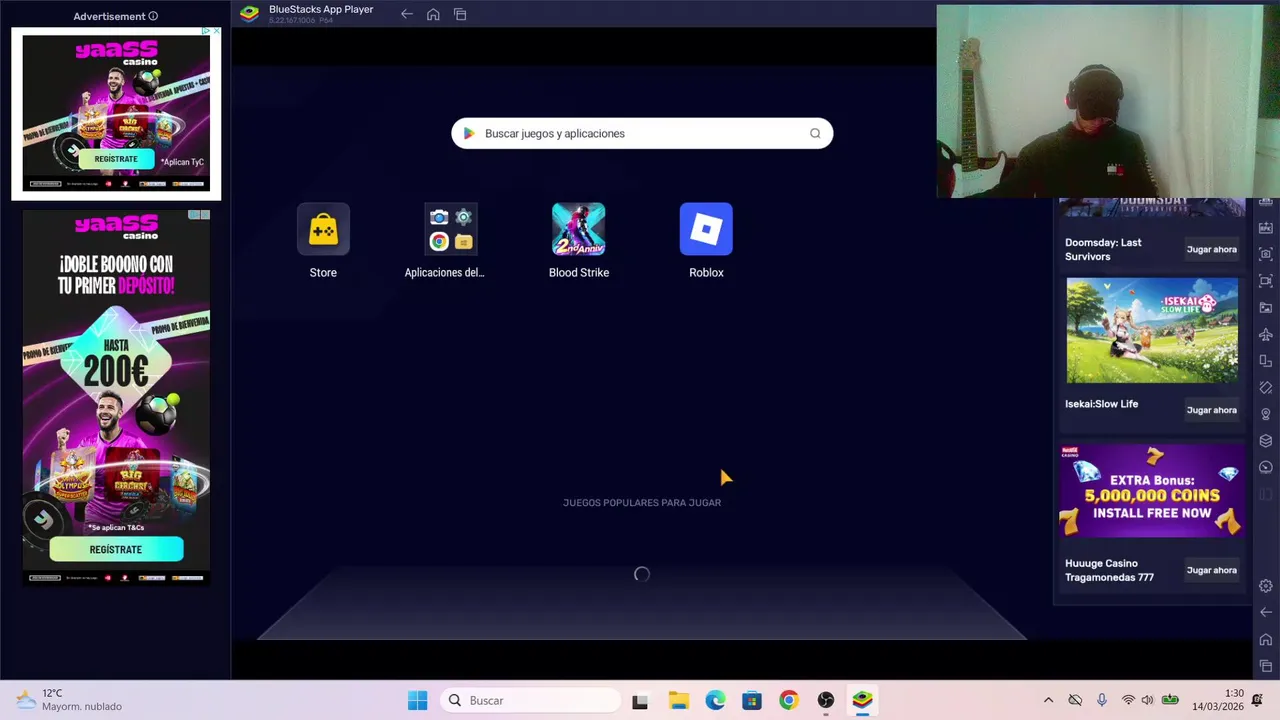Click JUEGOS POPULARES PARA JUGAR heading
Viewport: 1280px width, 720px height.
pos(642,503)
